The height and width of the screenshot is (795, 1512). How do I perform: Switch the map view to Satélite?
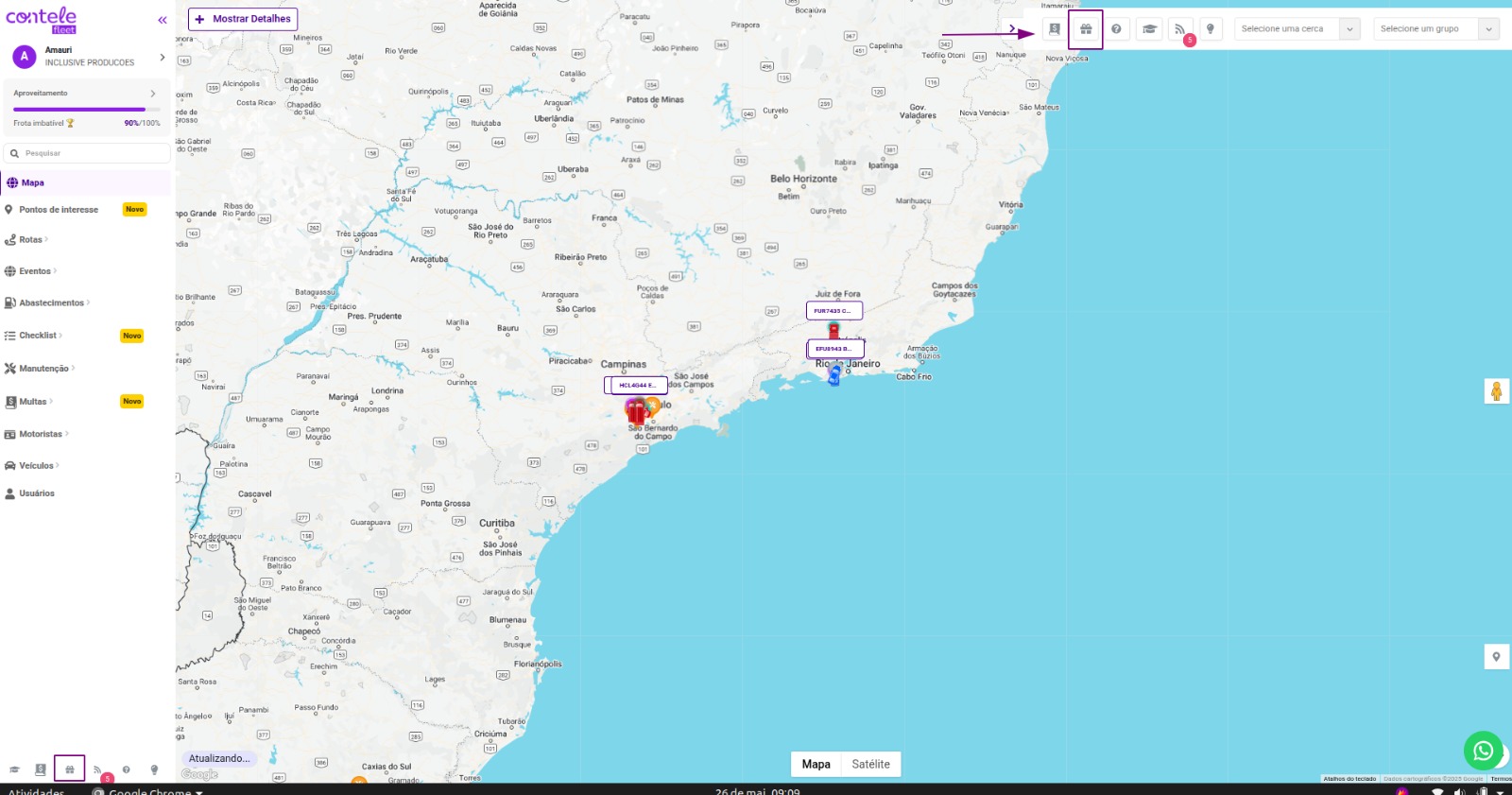point(871,764)
